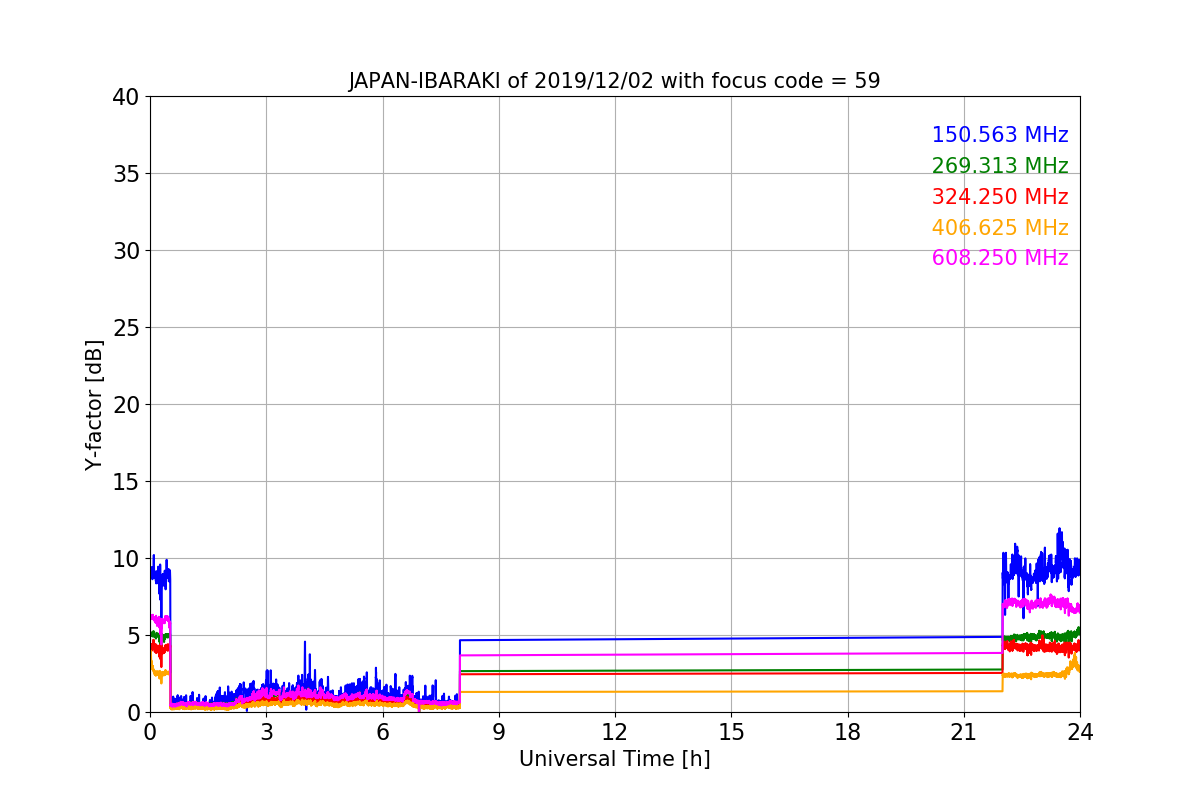The image size is (1200, 800).
Task: Select the 150.563 MHz legend label
Action: 1000,135
